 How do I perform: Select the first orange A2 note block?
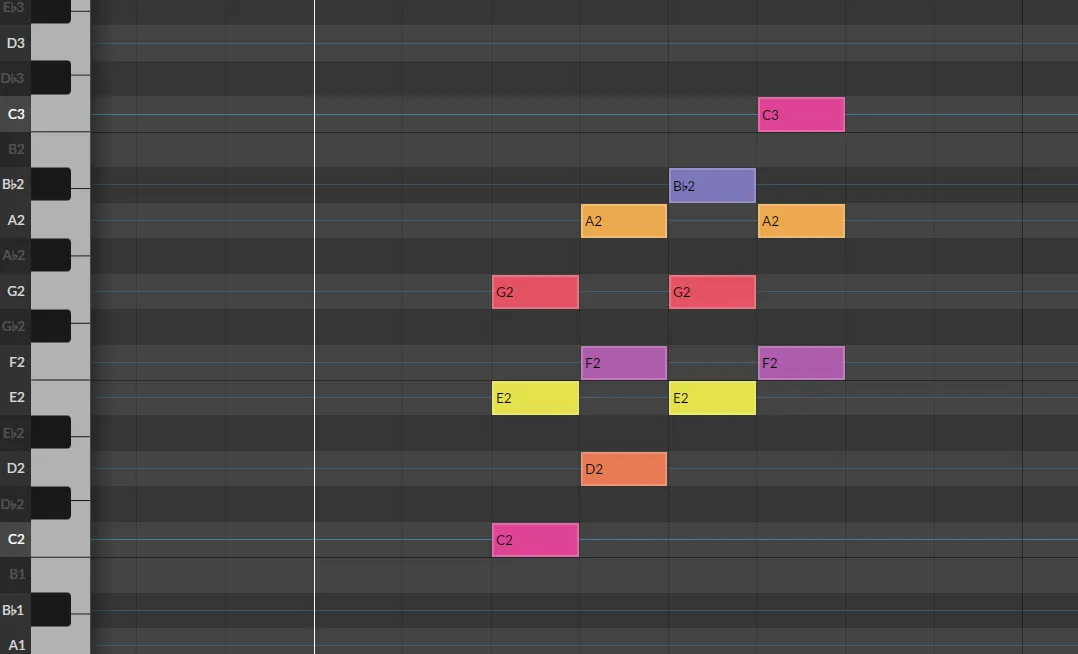point(623,221)
